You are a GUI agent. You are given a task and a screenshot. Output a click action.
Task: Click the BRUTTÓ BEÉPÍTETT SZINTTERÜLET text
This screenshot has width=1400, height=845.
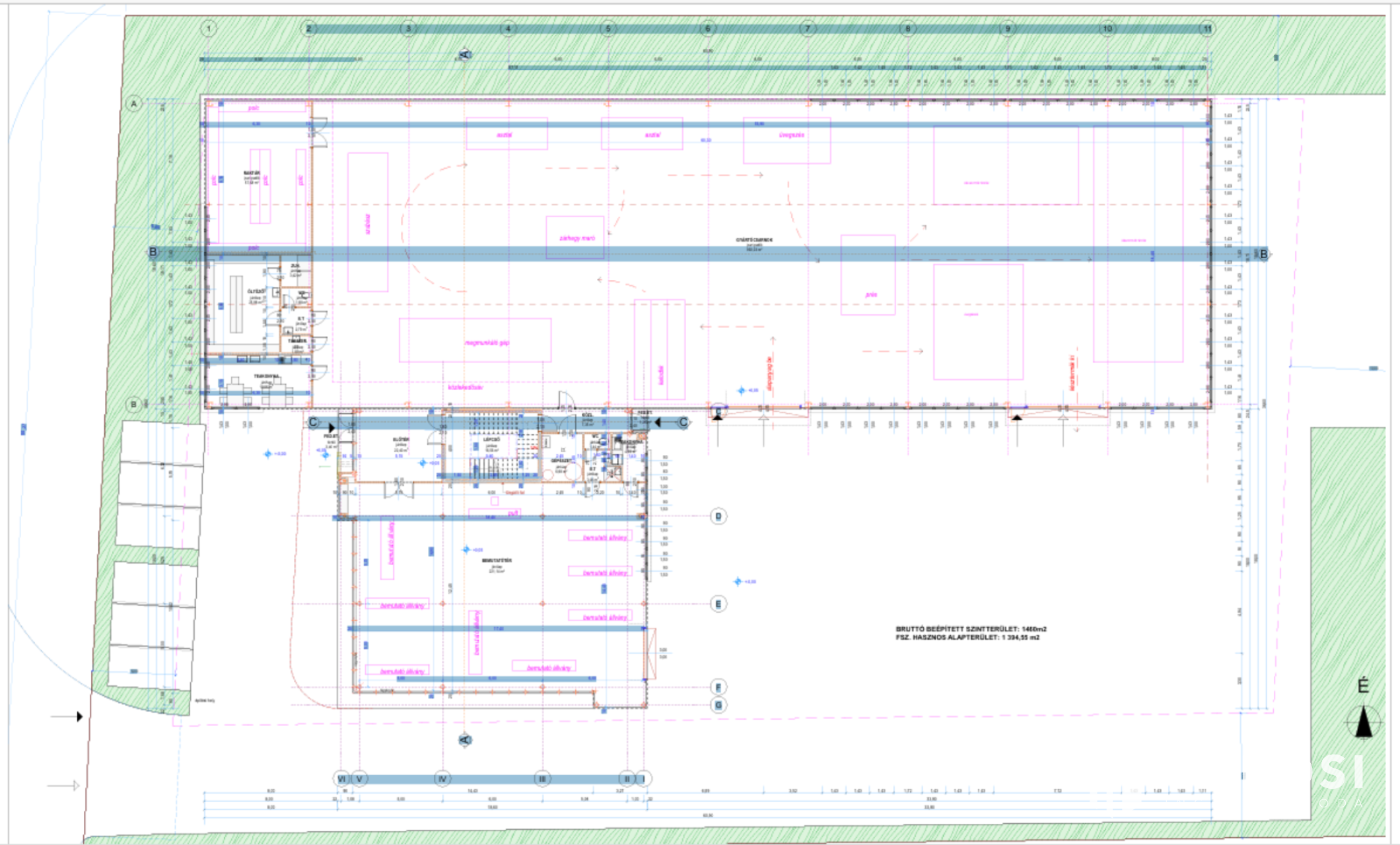pyautogui.click(x=971, y=629)
